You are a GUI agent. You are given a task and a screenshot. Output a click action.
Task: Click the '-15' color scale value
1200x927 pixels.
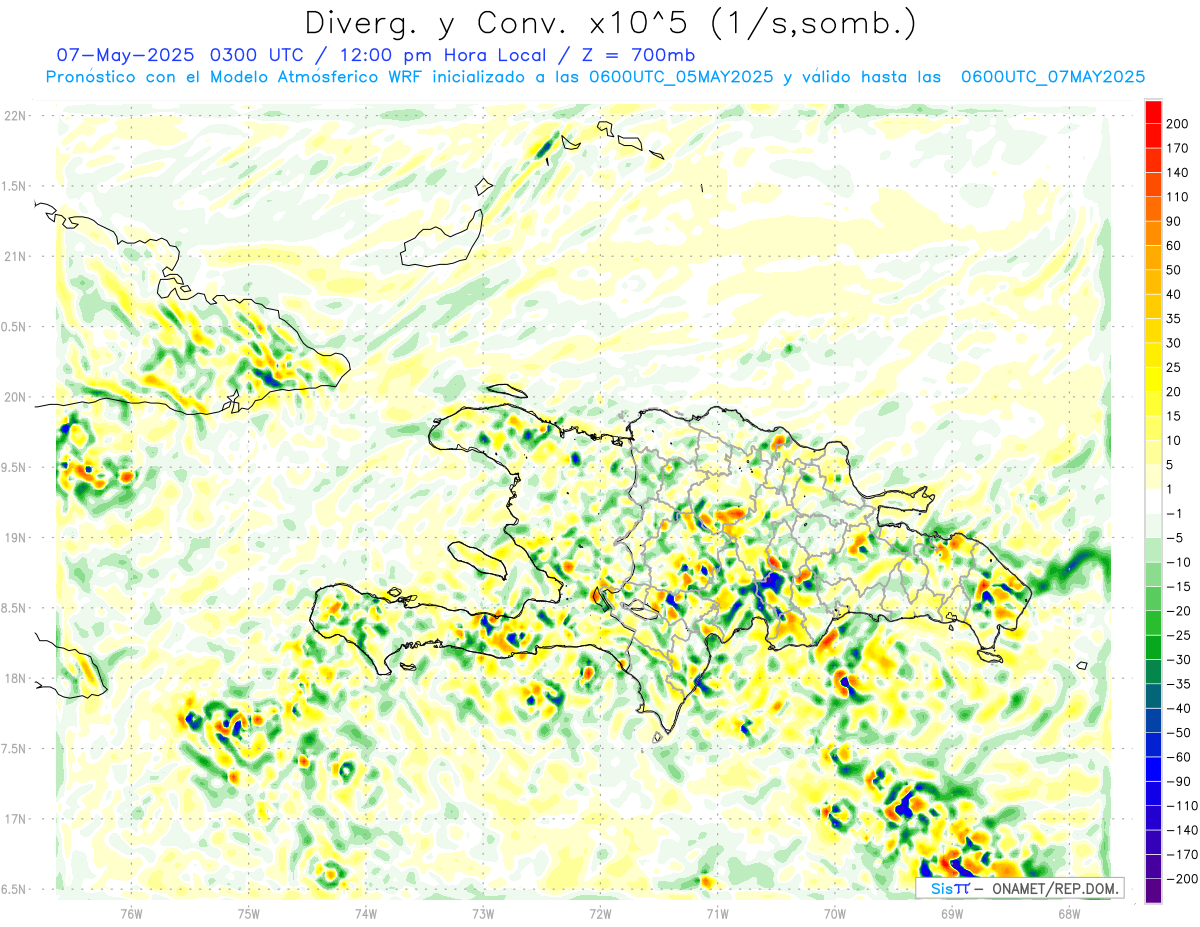(x=1179, y=587)
